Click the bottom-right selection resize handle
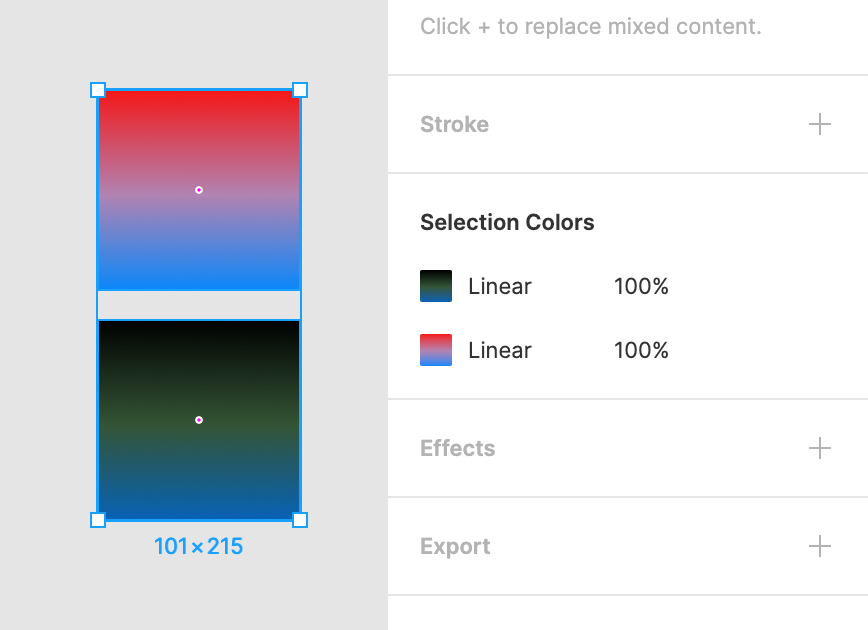This screenshot has width=868, height=630. click(x=300, y=520)
